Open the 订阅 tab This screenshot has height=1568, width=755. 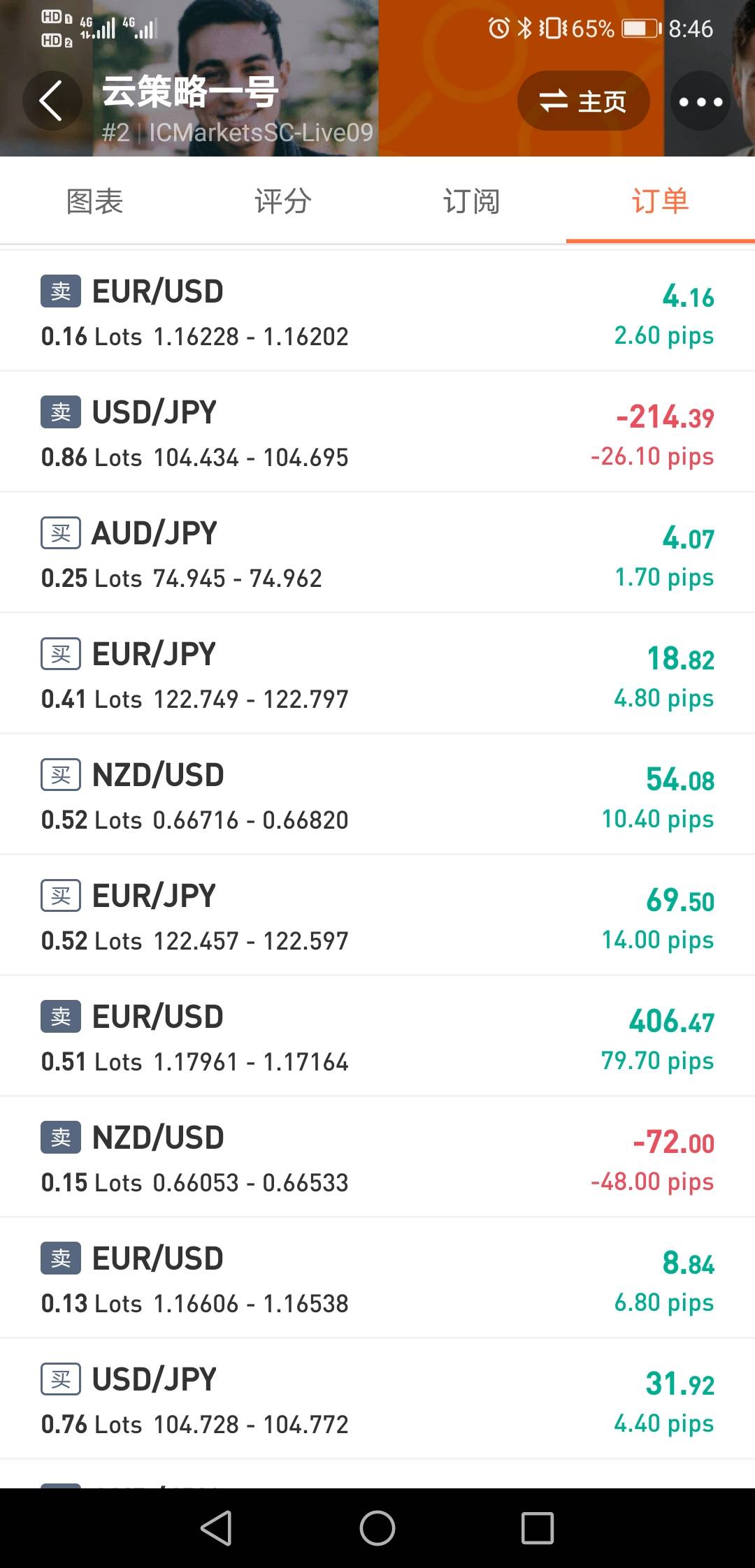point(472,201)
